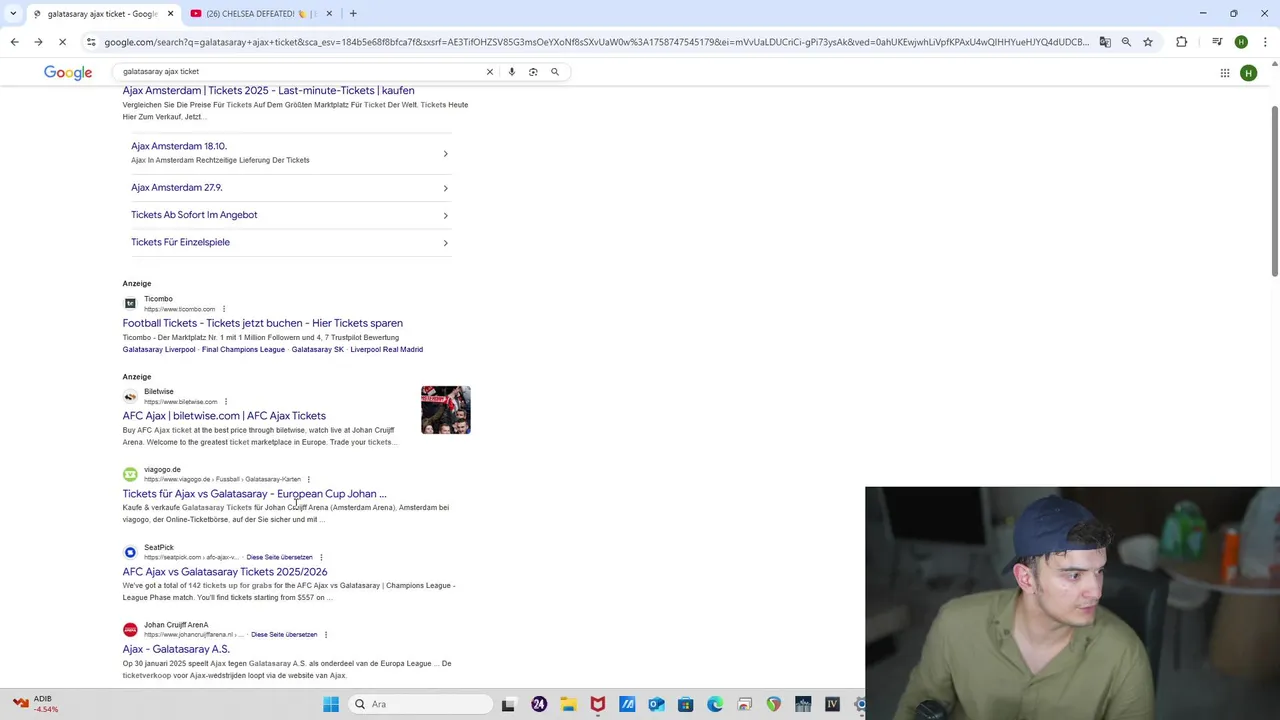Open Ajax Amsterdam Tickets 2025 Last-minute link
Viewport: 1280px width, 720px height.
(268, 91)
